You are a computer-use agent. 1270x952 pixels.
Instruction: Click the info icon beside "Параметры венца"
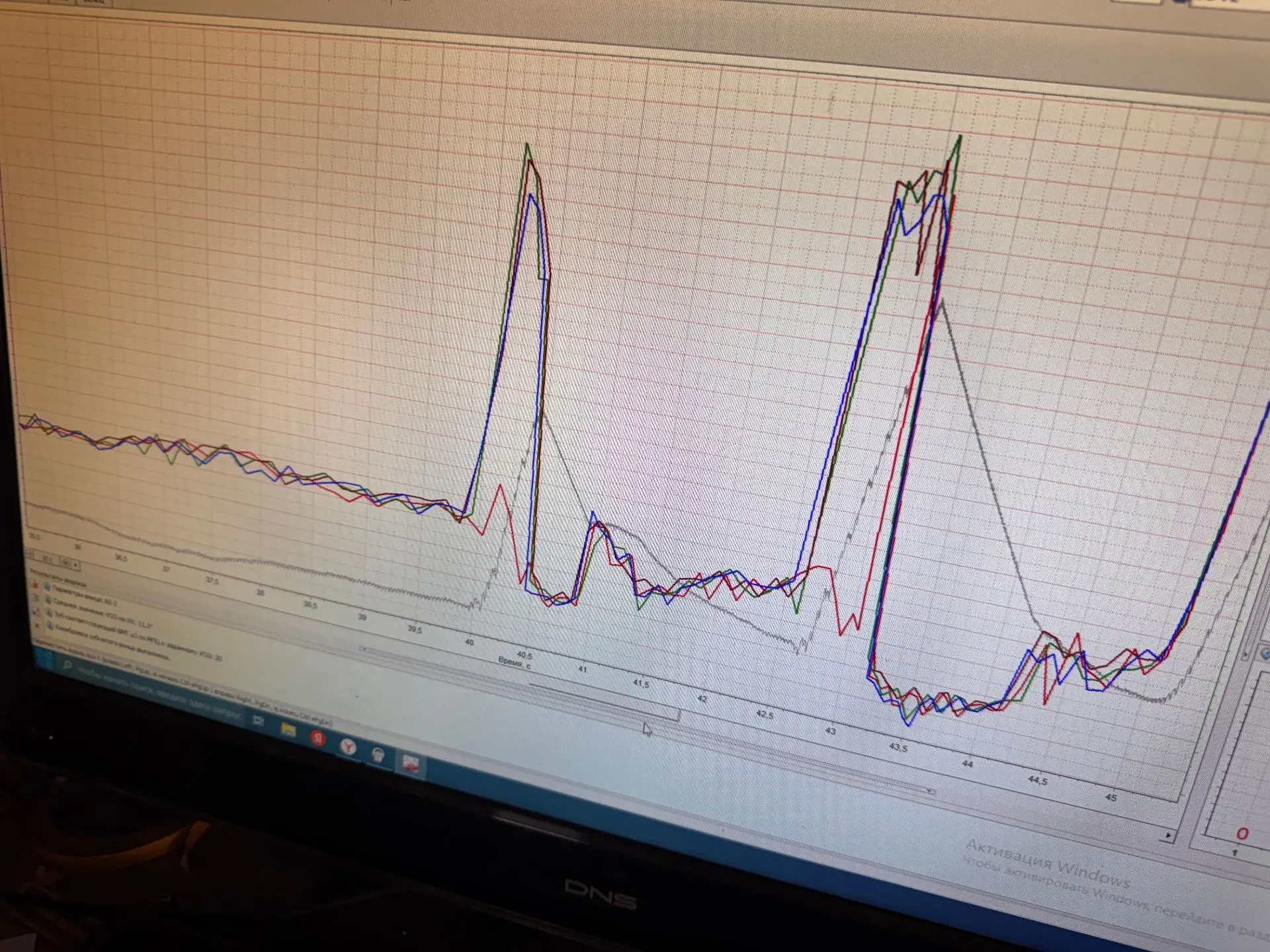tap(47, 586)
